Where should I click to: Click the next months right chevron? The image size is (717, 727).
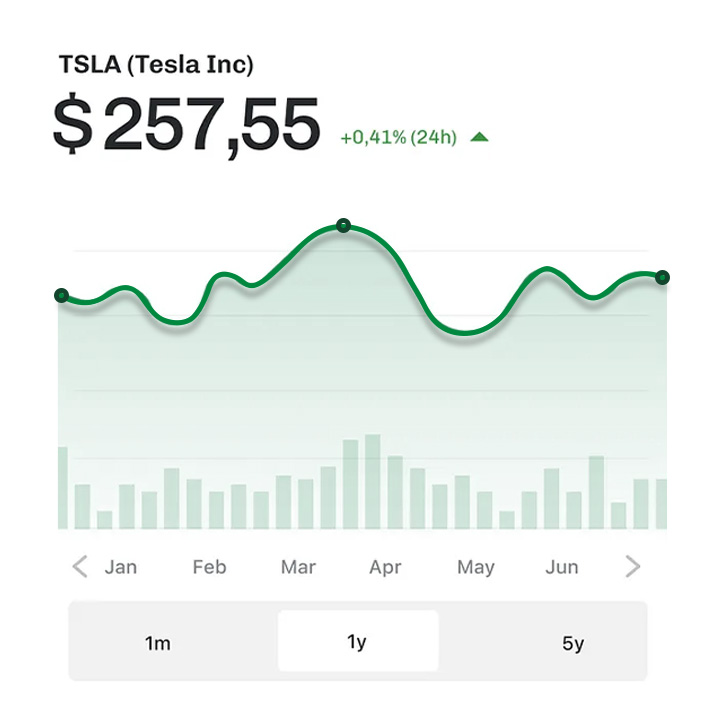[632, 567]
